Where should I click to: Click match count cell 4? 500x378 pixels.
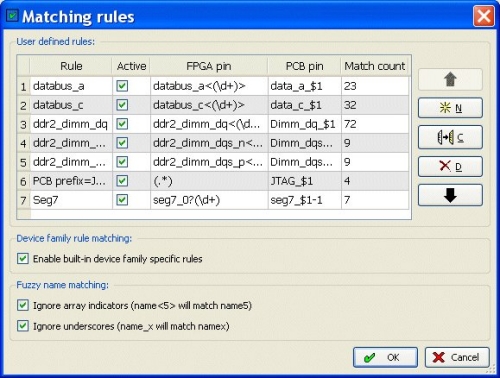[375, 181]
